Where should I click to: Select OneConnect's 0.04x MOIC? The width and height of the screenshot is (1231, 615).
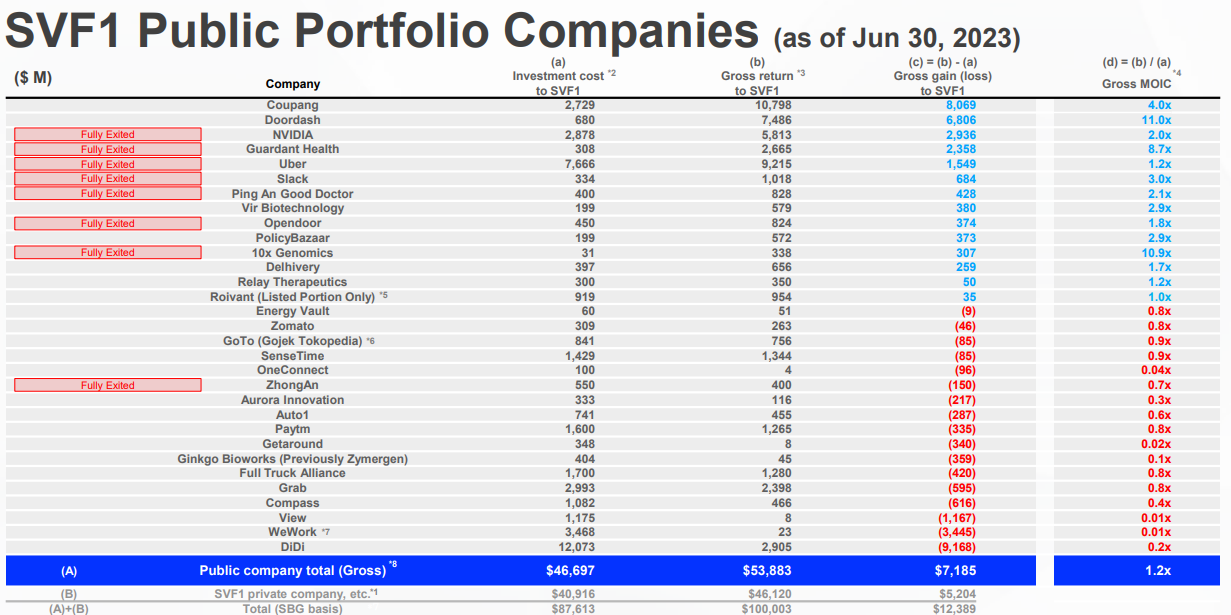1157,370
